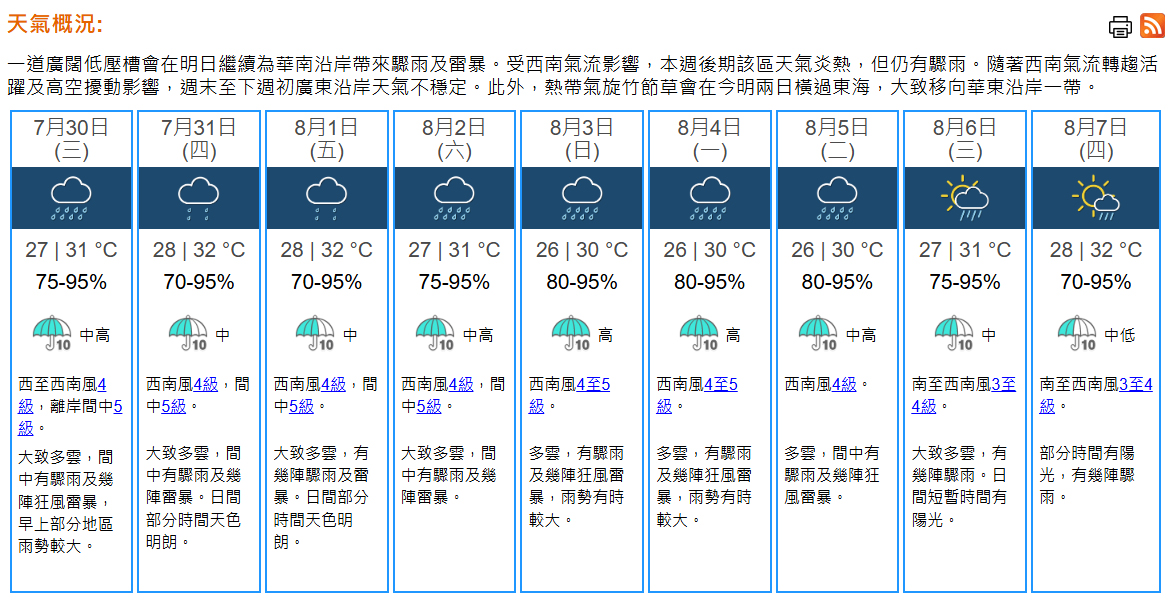Click the 天氣概況 heading
This screenshot has width=1175, height=606.
pos(55,25)
